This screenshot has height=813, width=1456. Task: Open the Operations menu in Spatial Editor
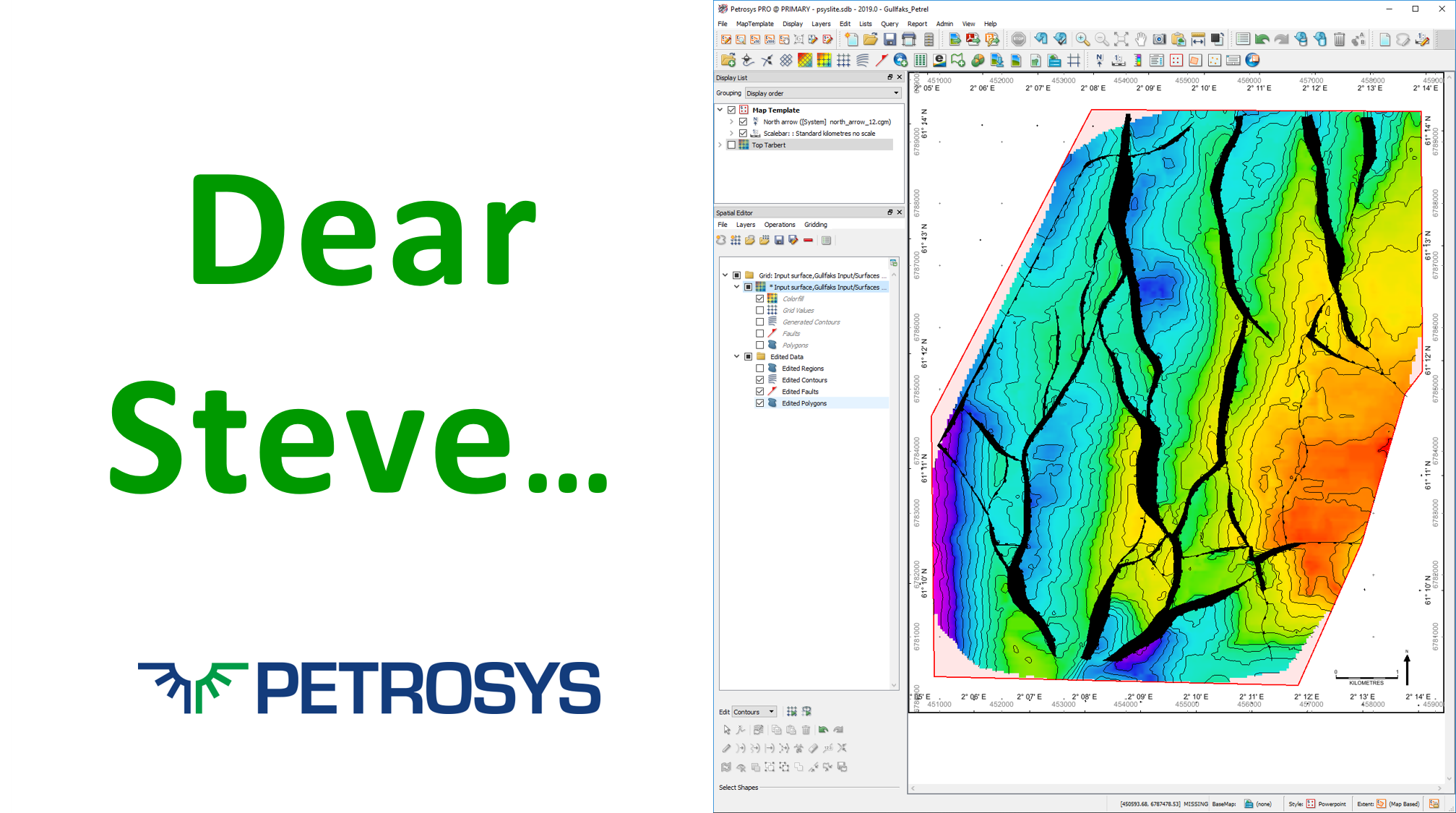779,225
